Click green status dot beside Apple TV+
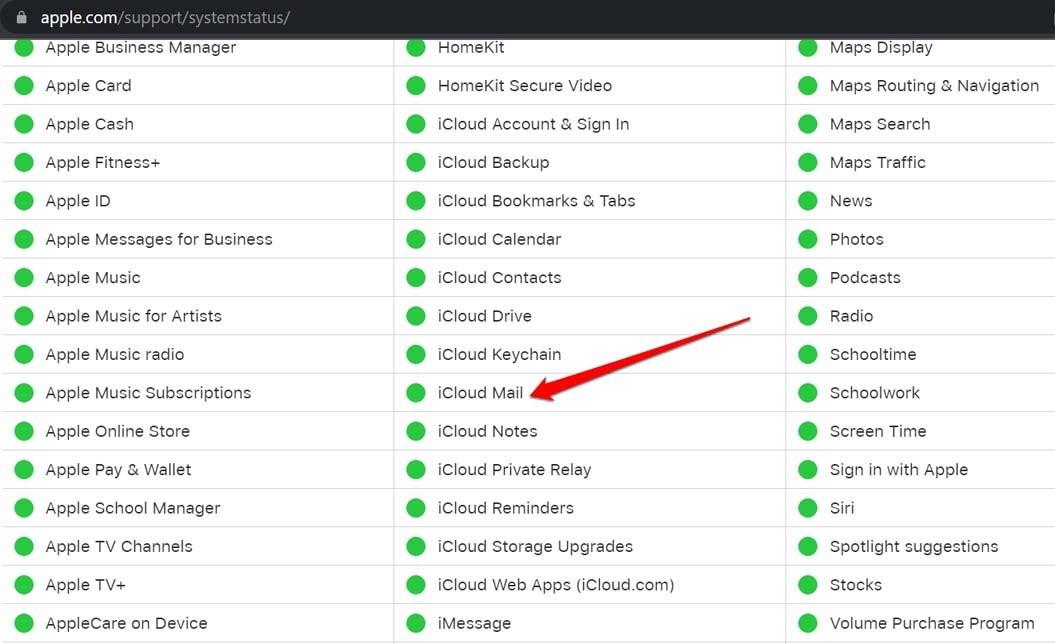The width and height of the screenshot is (1055, 644). click(24, 585)
